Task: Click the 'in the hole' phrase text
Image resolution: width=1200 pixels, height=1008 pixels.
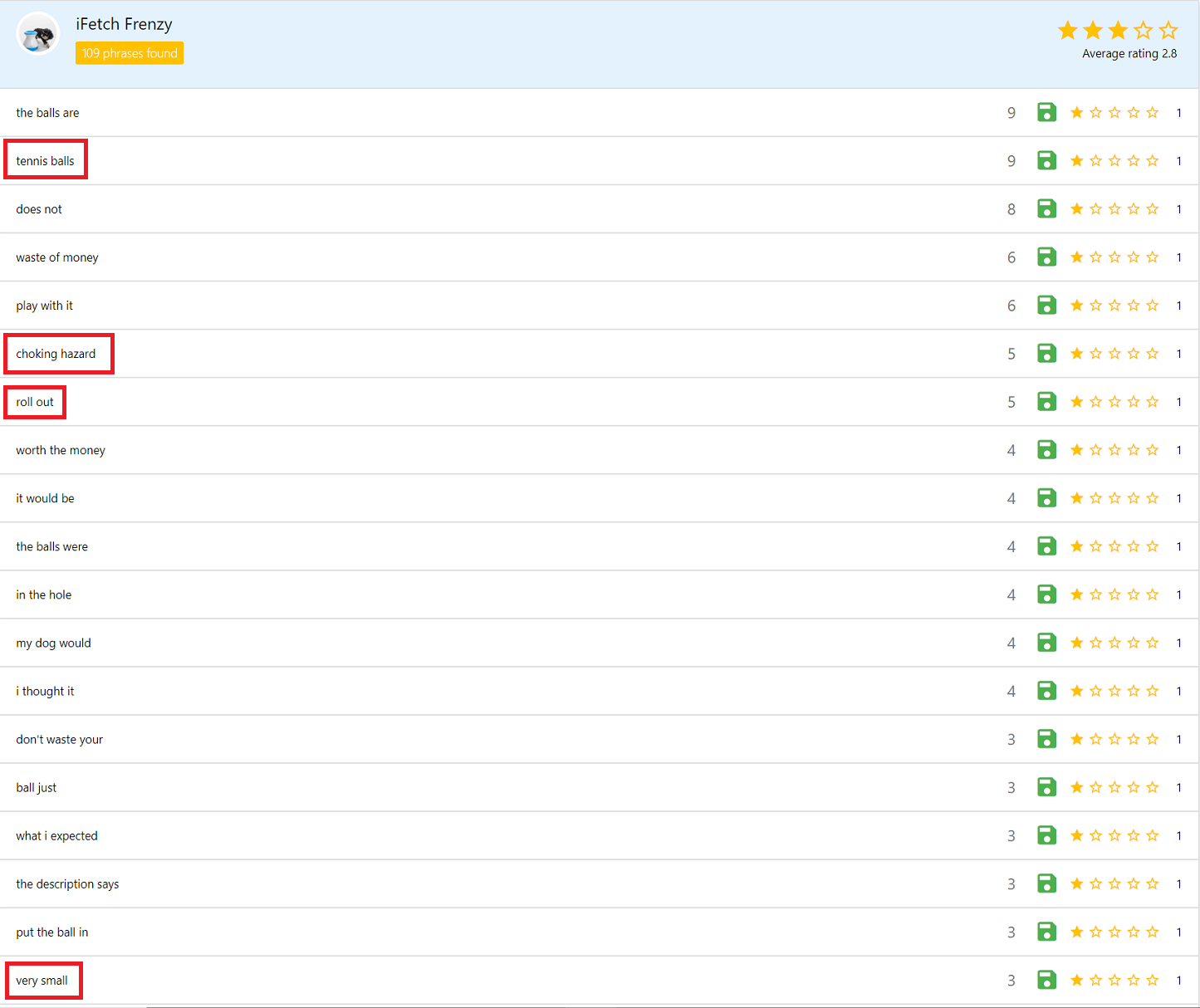Action: (x=44, y=595)
